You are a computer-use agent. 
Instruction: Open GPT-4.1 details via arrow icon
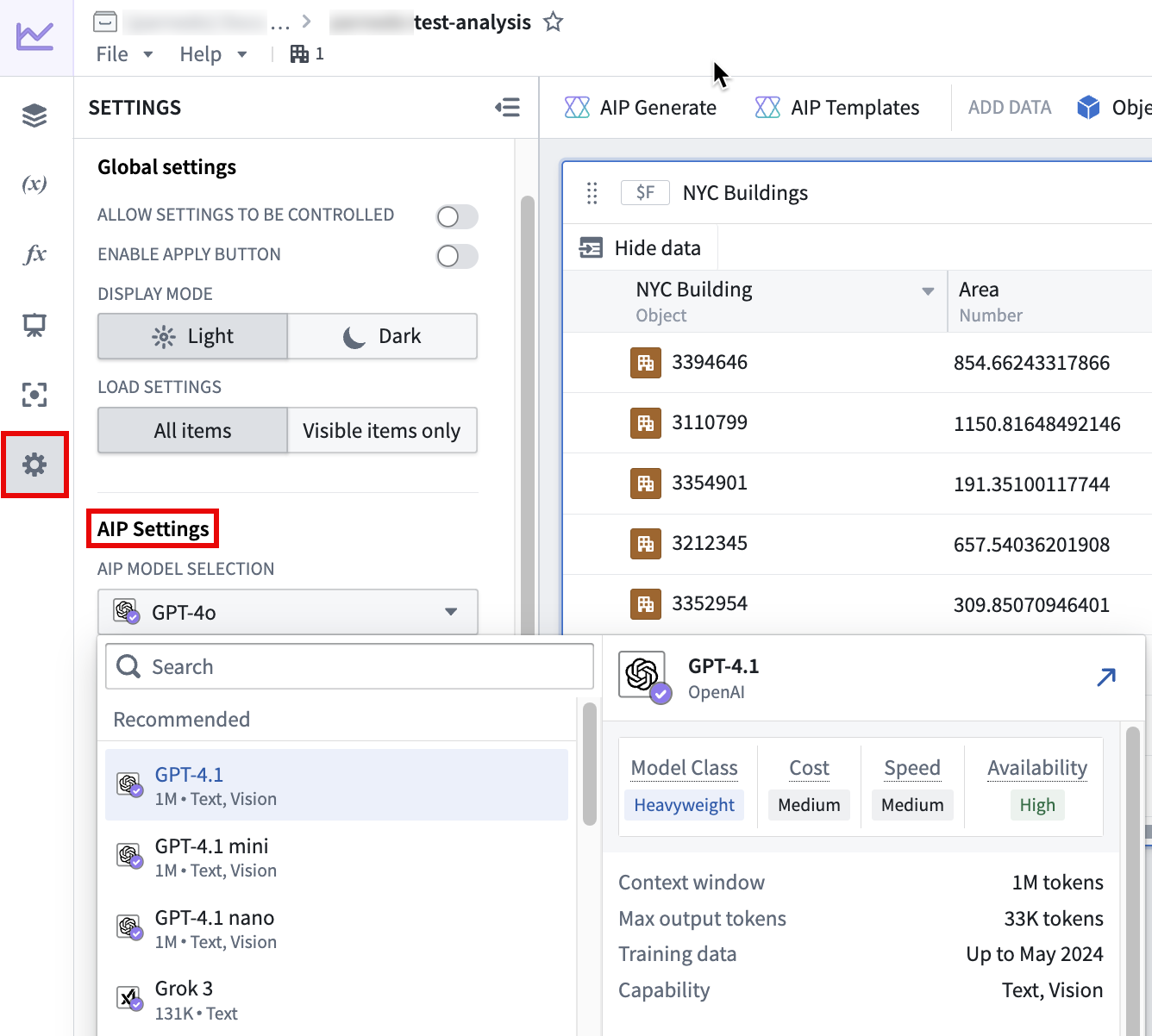(x=1106, y=677)
